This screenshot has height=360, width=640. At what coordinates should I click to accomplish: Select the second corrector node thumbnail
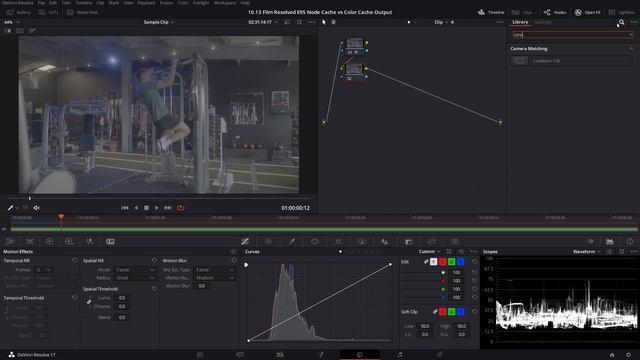pyautogui.click(x=354, y=69)
